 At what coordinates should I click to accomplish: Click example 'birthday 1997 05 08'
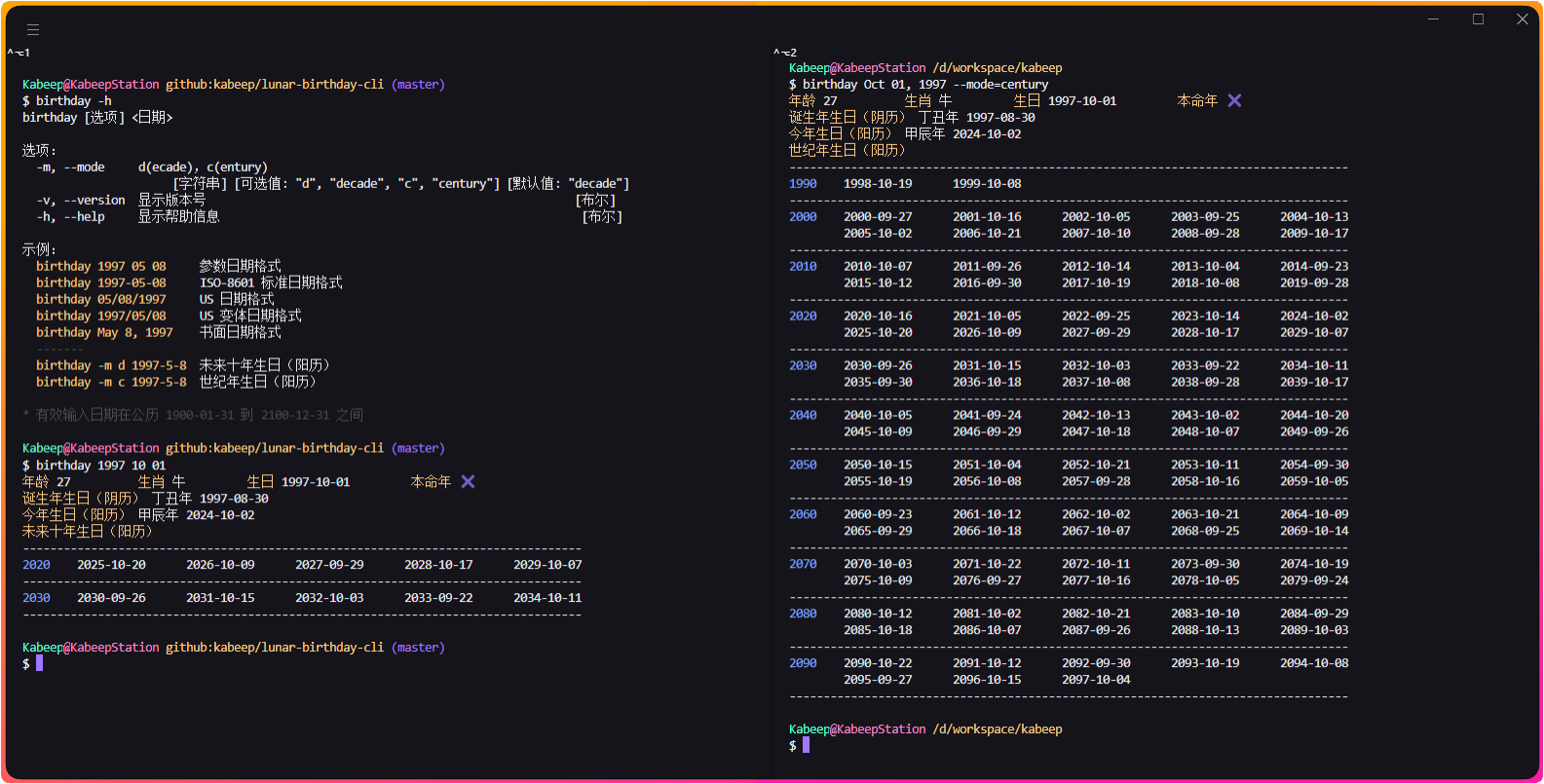coord(101,267)
